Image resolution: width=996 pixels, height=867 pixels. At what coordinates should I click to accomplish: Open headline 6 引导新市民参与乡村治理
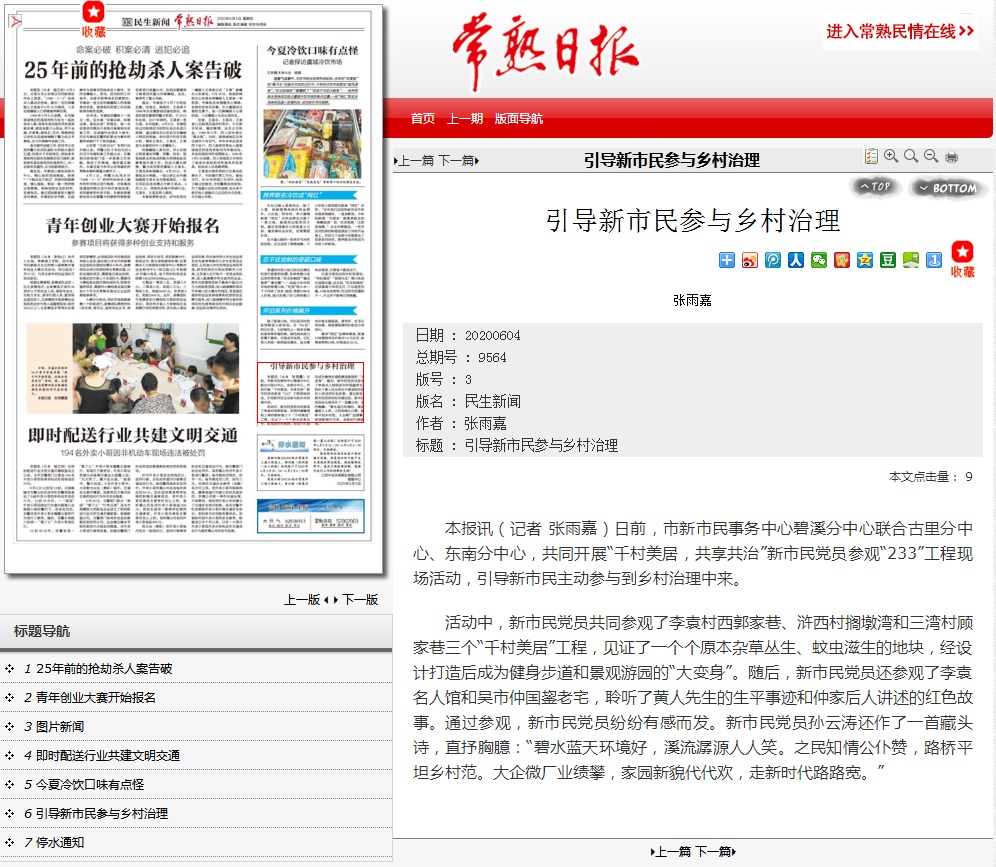pos(102,814)
